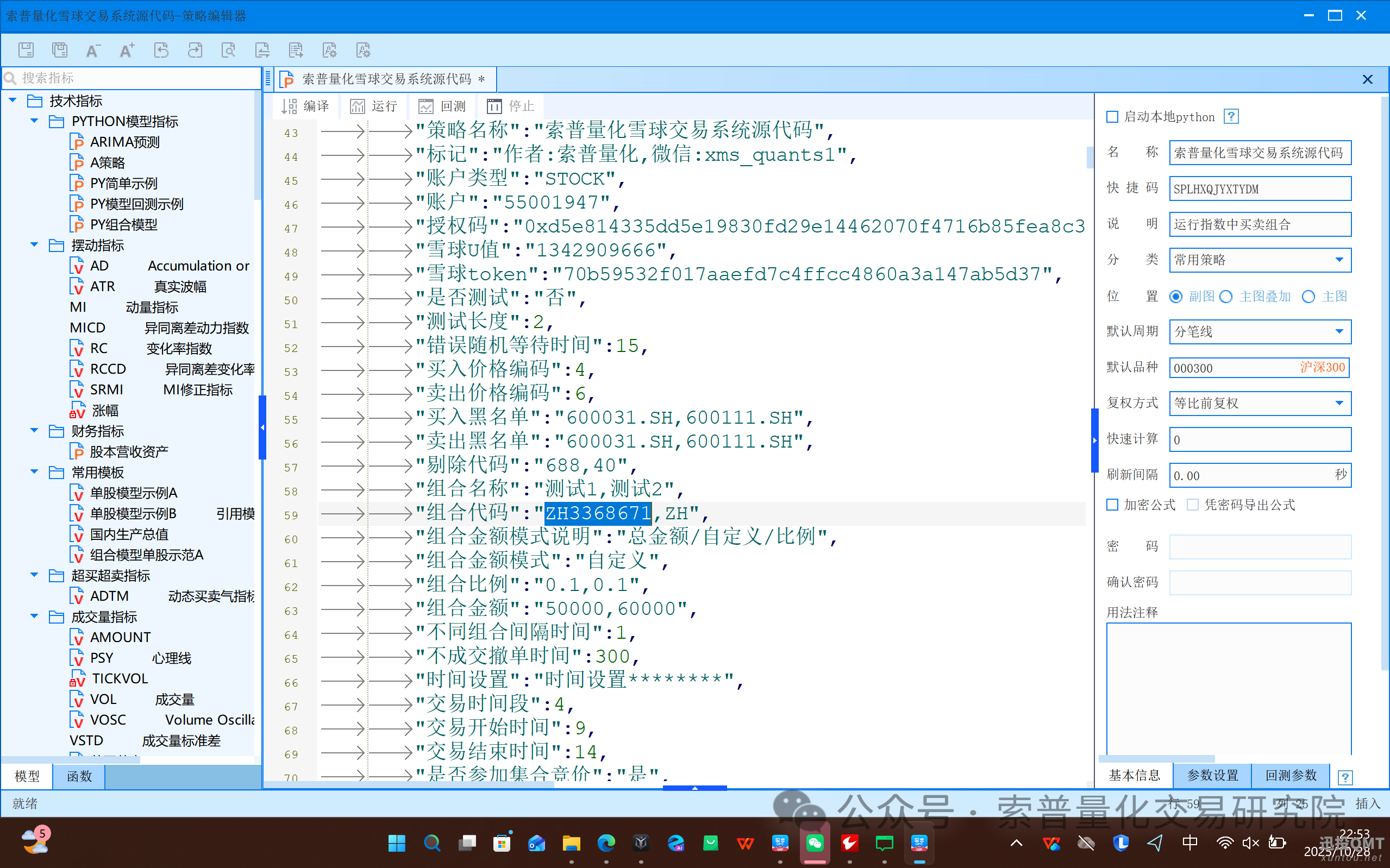
Task: Enable 启动本地python checkbox
Action: tap(1112, 117)
